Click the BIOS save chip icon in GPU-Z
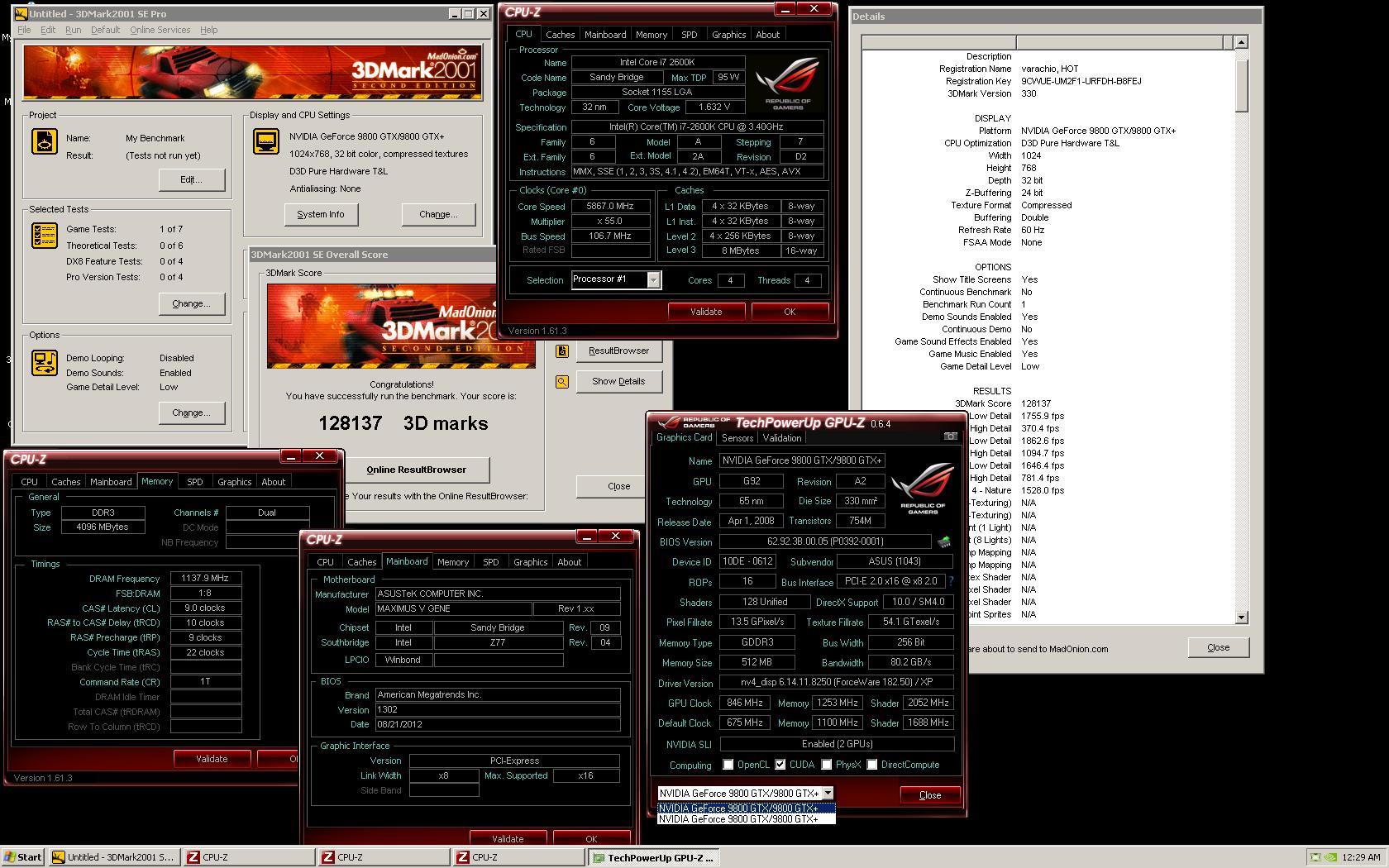Viewport: 1389px width, 868px height. click(x=944, y=542)
